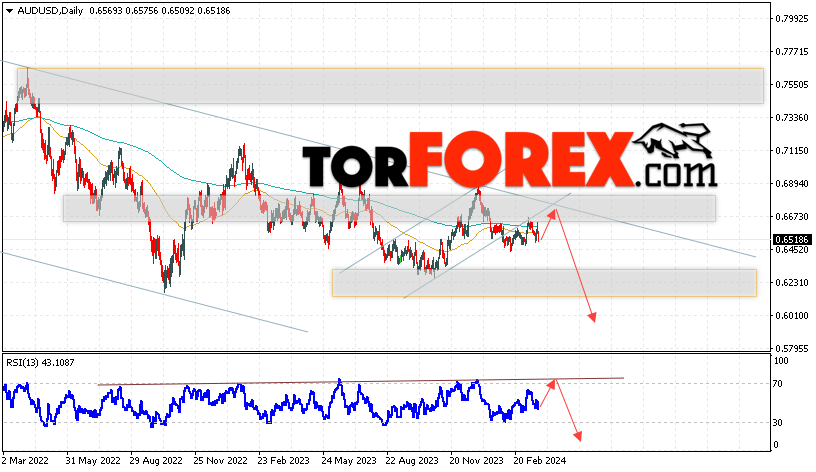Click the bull icon in logo
Image resolution: width=816 pixels, height=472 pixels.
[672, 140]
